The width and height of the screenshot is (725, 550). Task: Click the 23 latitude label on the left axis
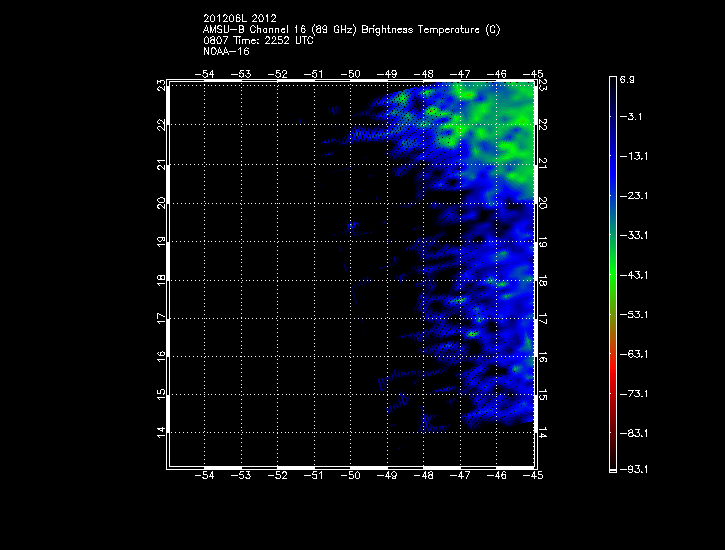click(x=161, y=86)
